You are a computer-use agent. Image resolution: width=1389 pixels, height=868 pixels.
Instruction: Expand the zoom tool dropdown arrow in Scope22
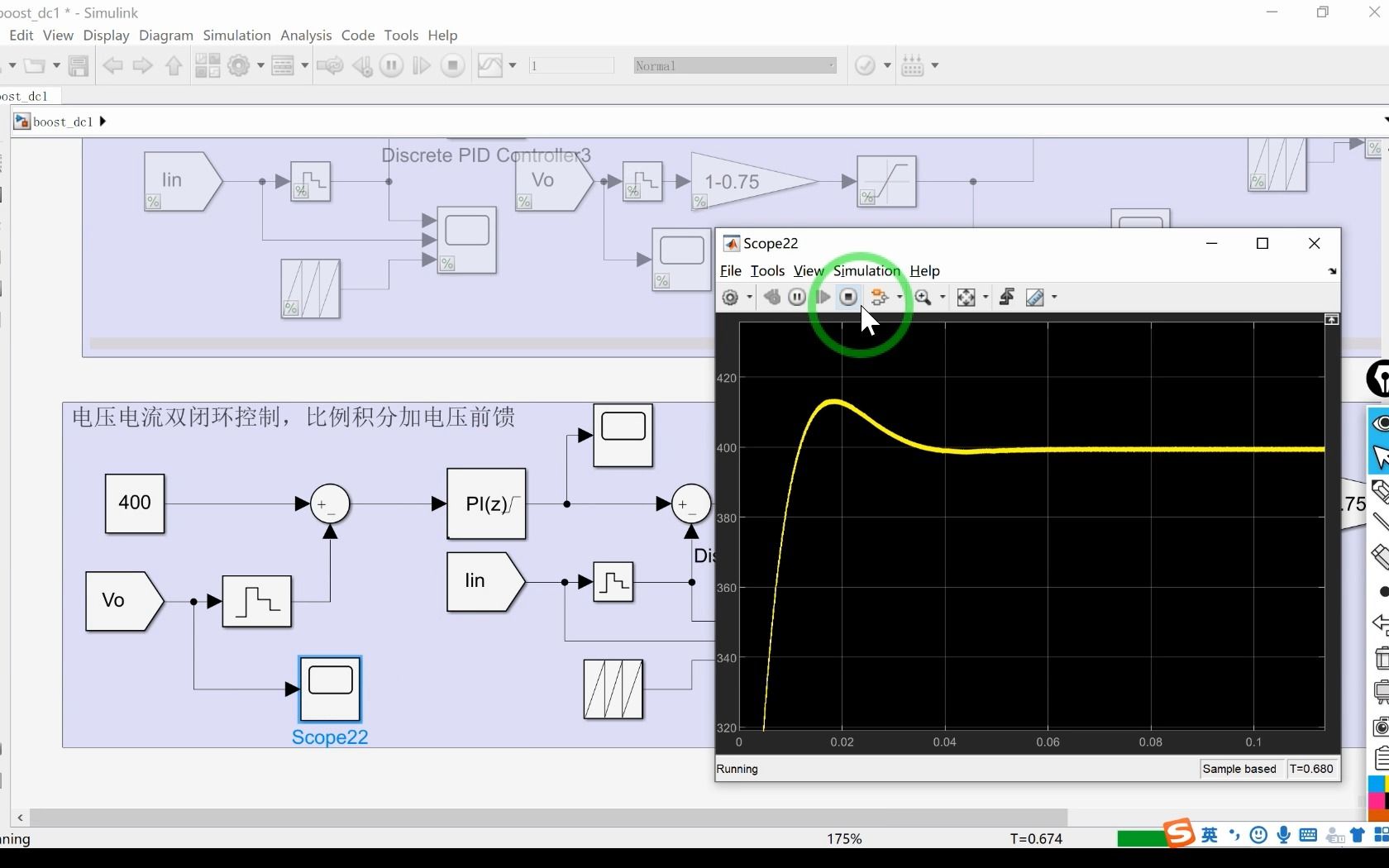[943, 298]
